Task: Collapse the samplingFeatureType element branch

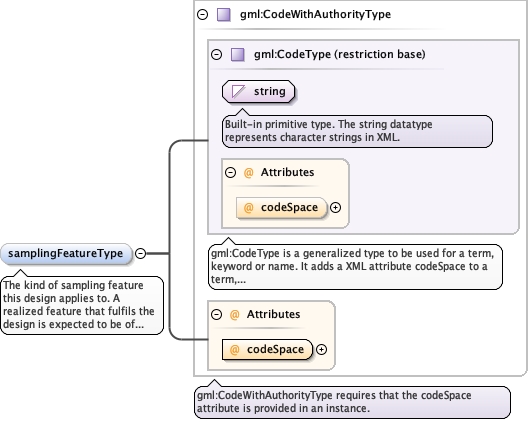Action: click(x=140, y=253)
